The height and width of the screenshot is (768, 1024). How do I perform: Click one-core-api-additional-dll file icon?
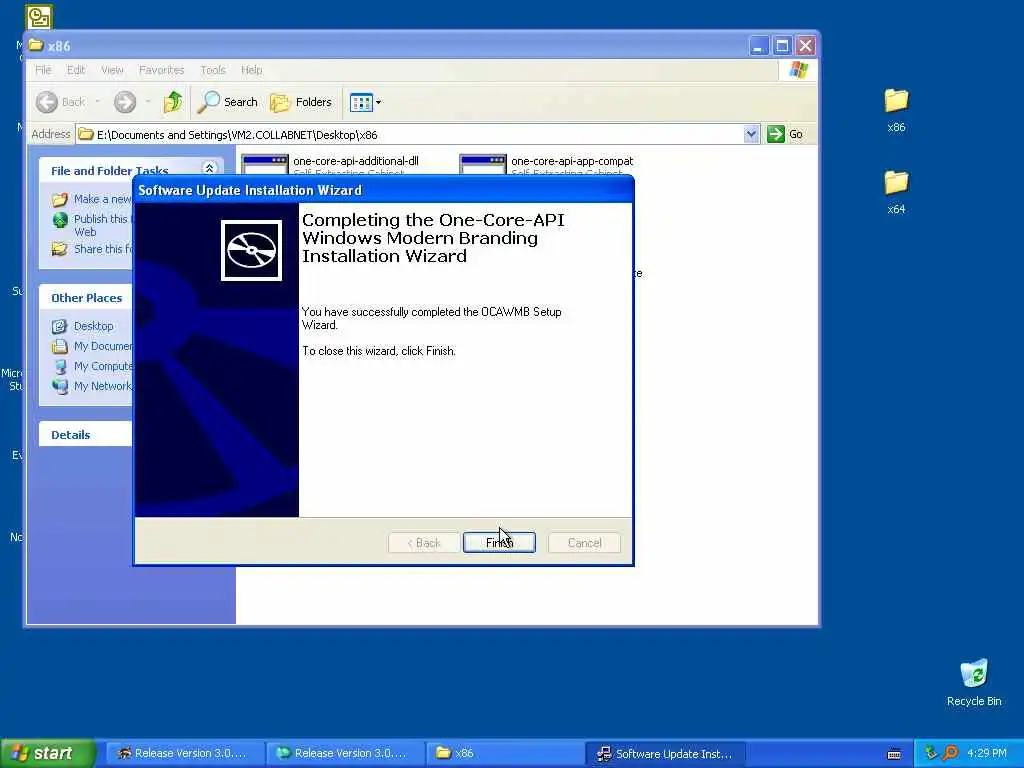(x=264, y=165)
